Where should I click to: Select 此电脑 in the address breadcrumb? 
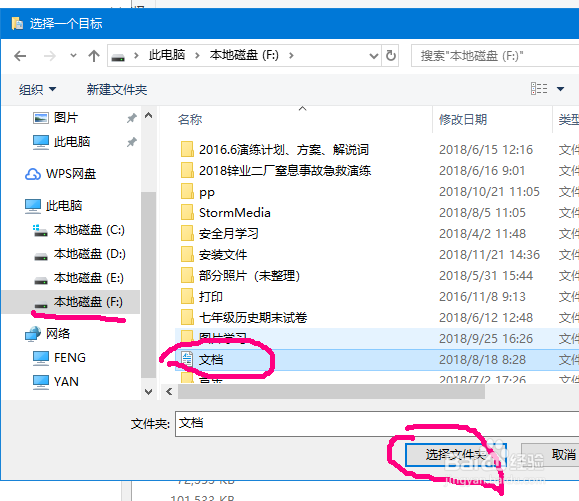click(x=167, y=55)
